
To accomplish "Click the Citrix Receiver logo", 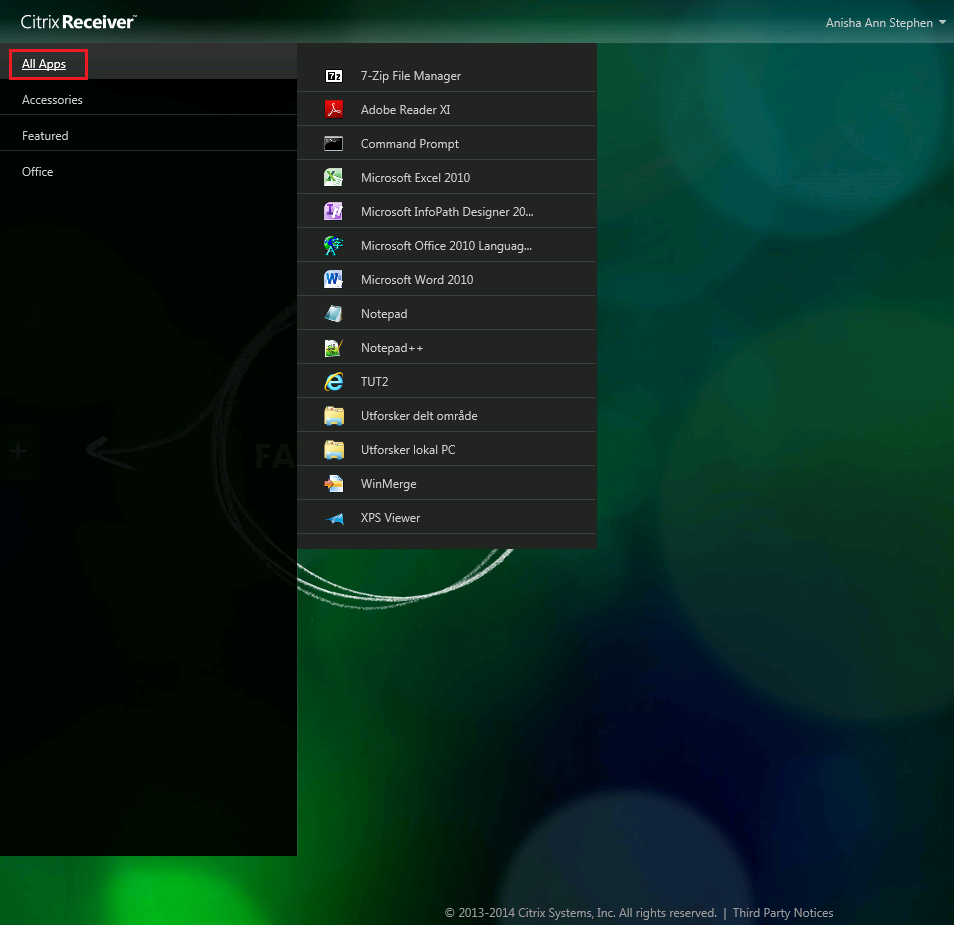I will [78, 23].
